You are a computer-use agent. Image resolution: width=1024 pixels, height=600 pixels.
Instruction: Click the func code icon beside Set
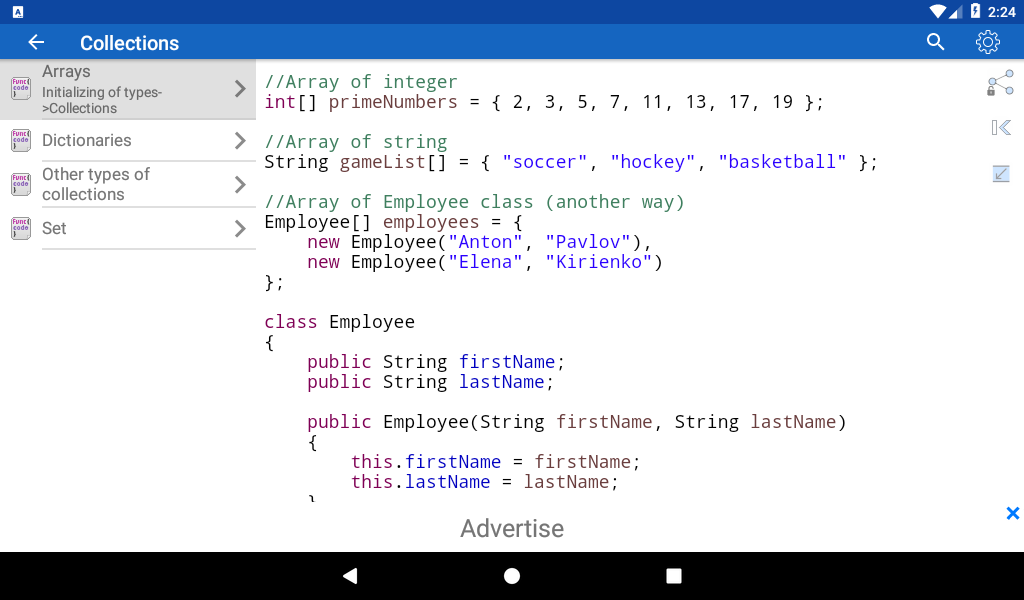point(21,229)
